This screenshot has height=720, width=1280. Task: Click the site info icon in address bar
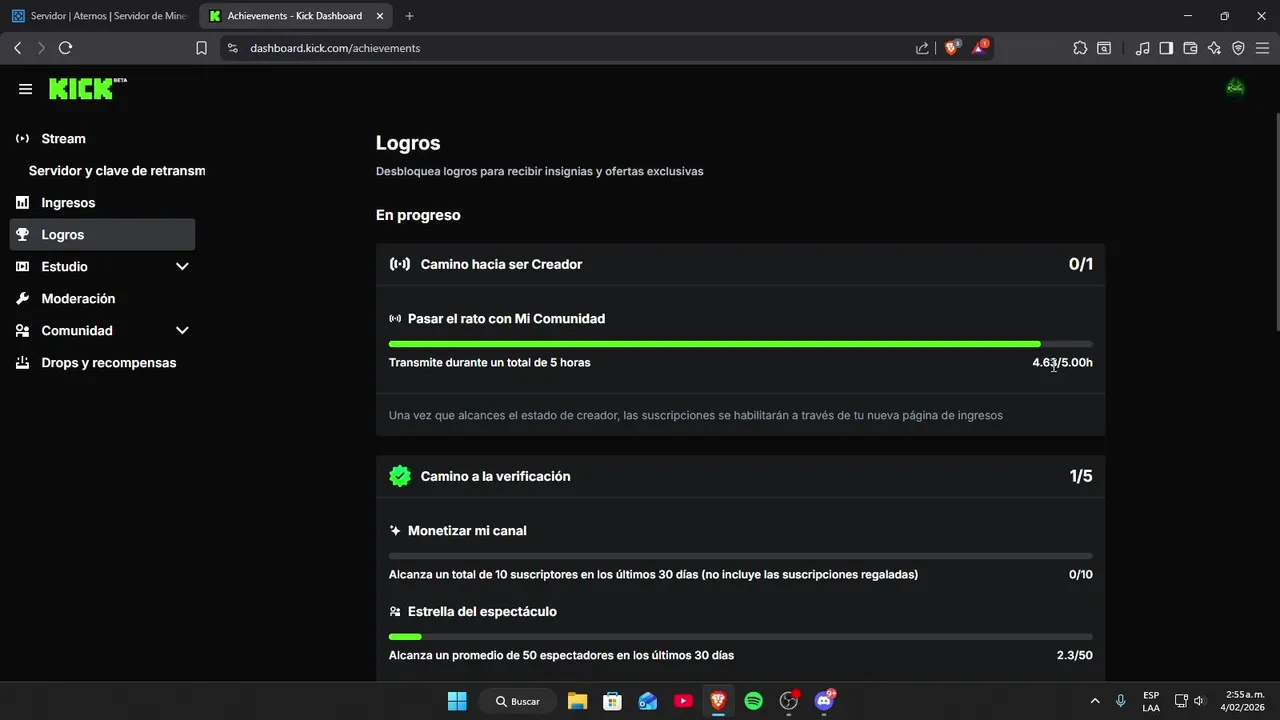(x=232, y=48)
